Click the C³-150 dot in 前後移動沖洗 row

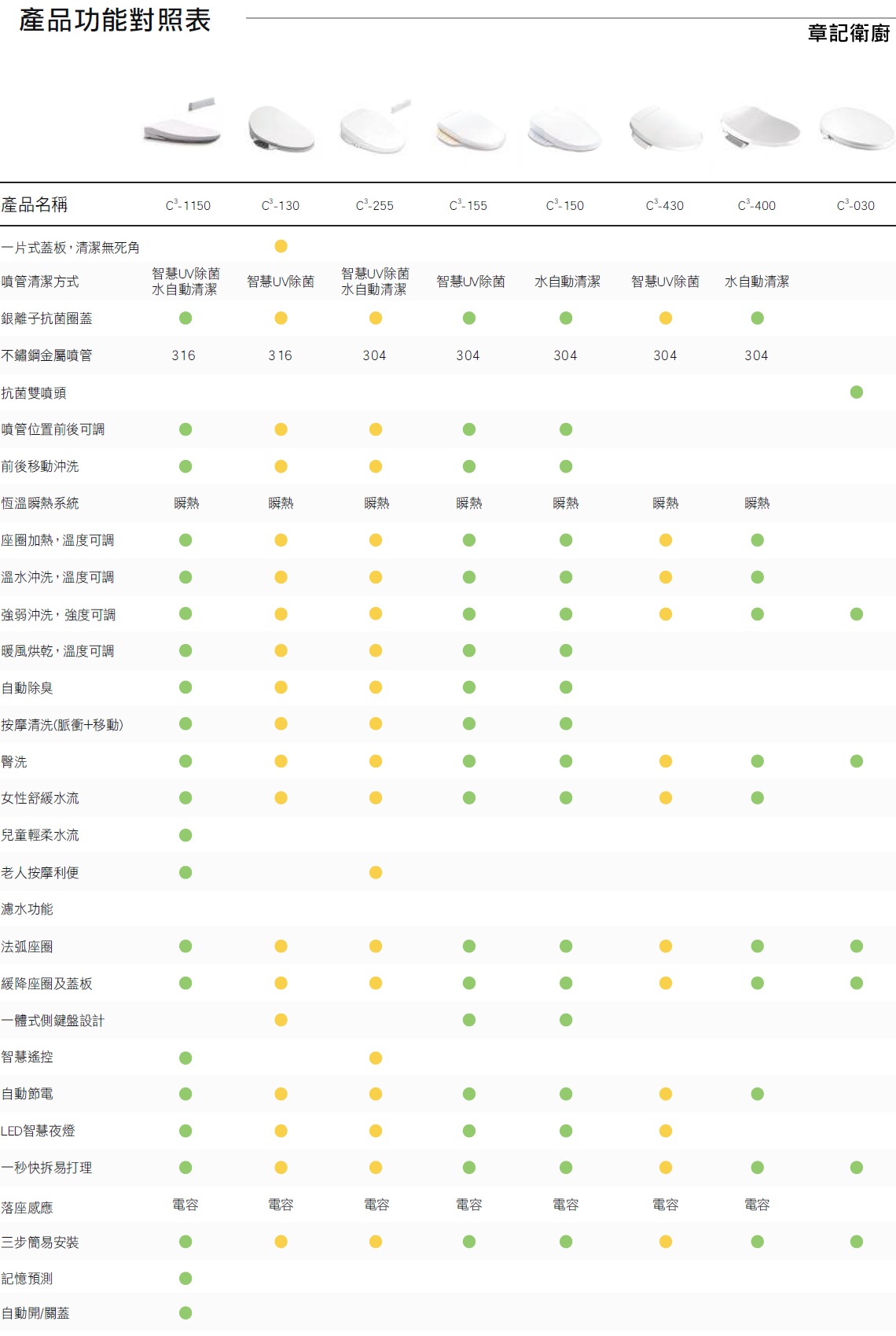click(566, 466)
